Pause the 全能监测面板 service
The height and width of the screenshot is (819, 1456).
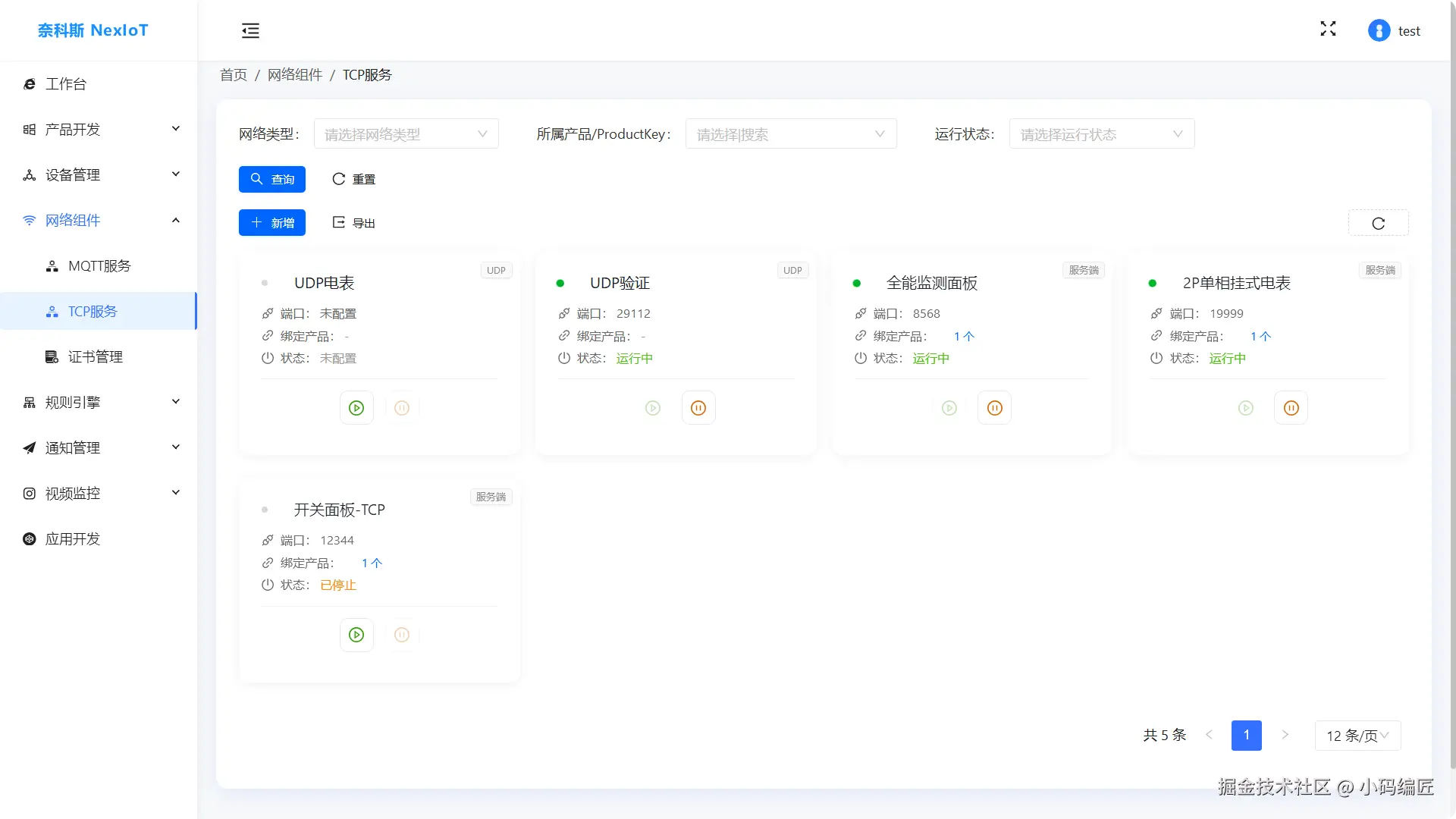pyautogui.click(x=994, y=408)
